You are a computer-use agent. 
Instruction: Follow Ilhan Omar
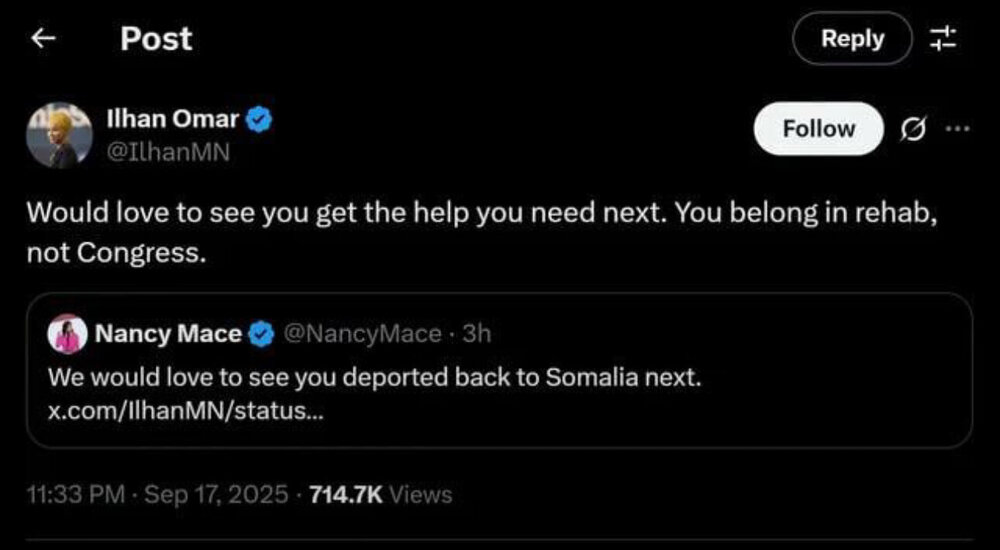[x=818, y=129]
